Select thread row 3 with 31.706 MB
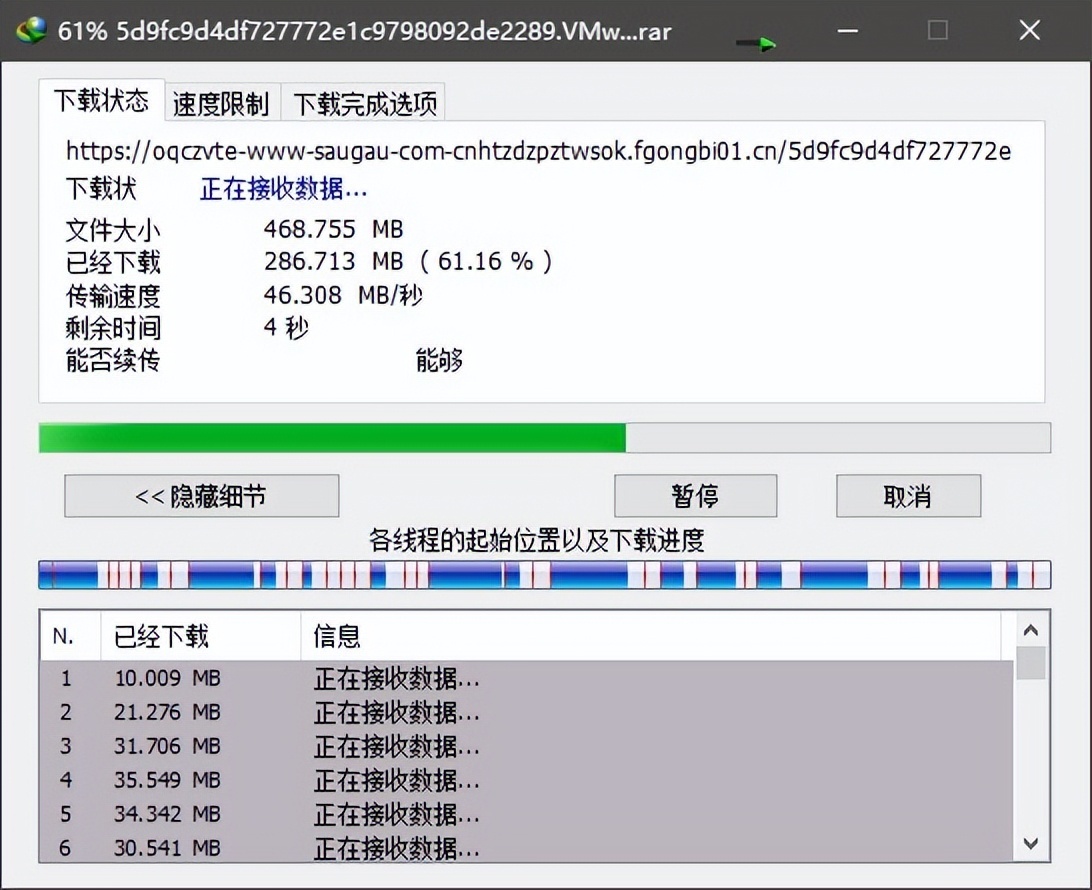Viewport: 1092px width, 890px height. (526, 746)
